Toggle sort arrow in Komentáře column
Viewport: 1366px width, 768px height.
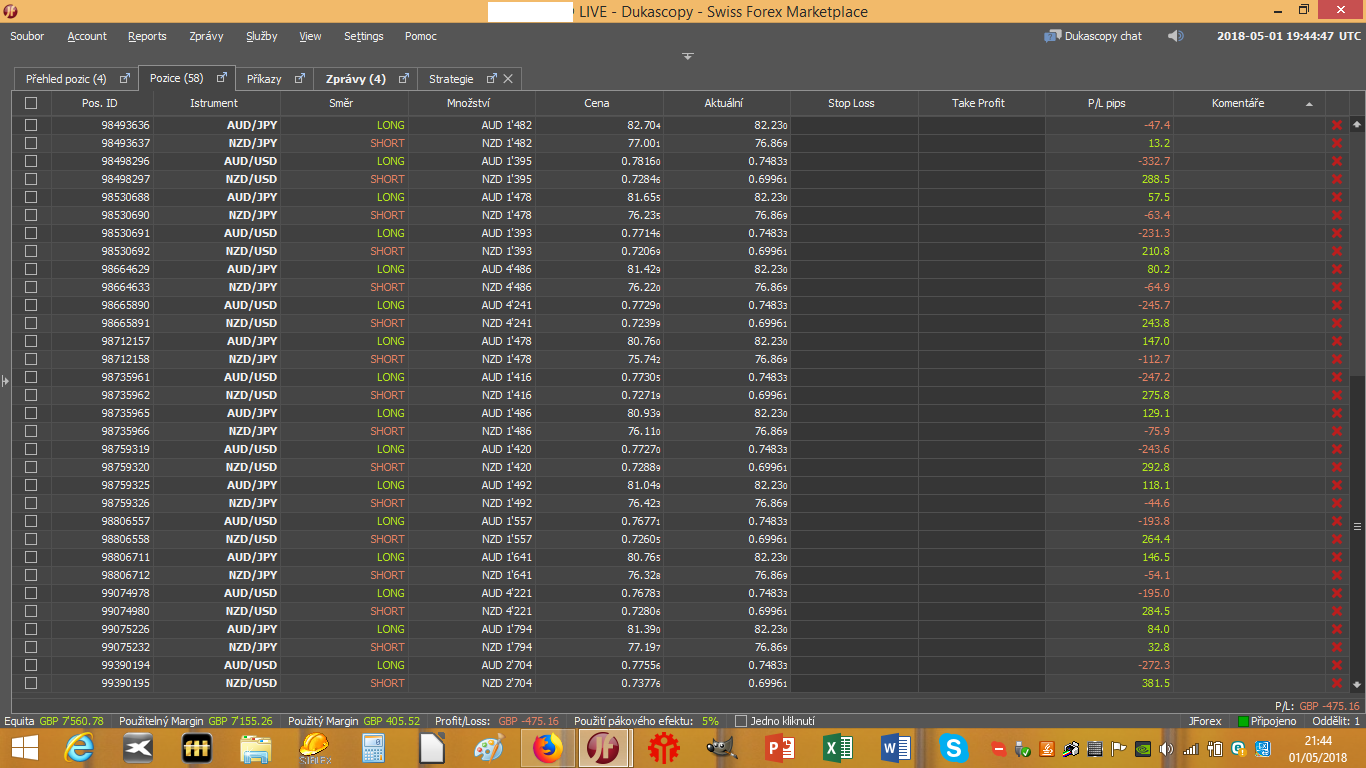tap(1309, 104)
